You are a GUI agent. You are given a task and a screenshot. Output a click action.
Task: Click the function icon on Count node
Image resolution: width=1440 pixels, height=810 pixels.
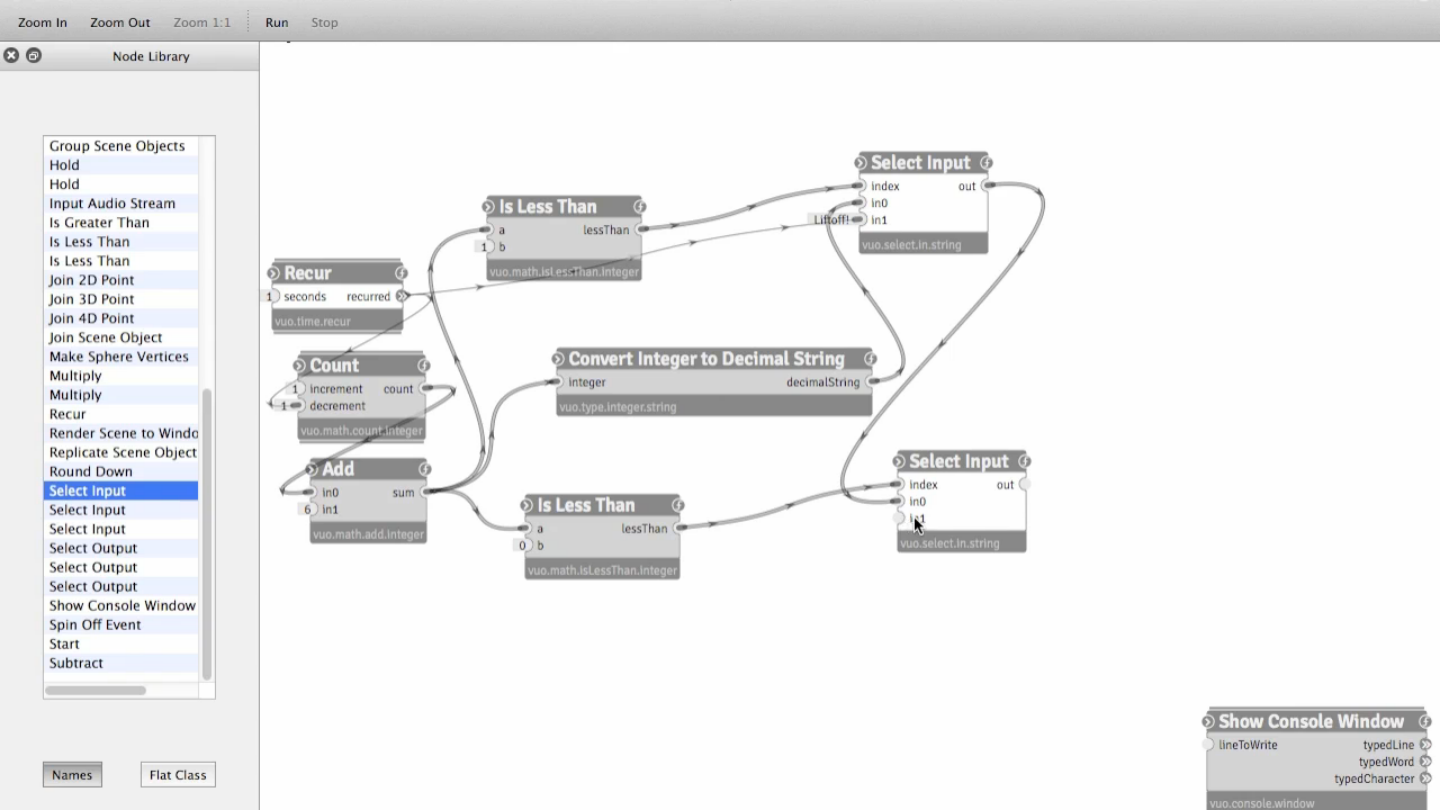[423, 366]
